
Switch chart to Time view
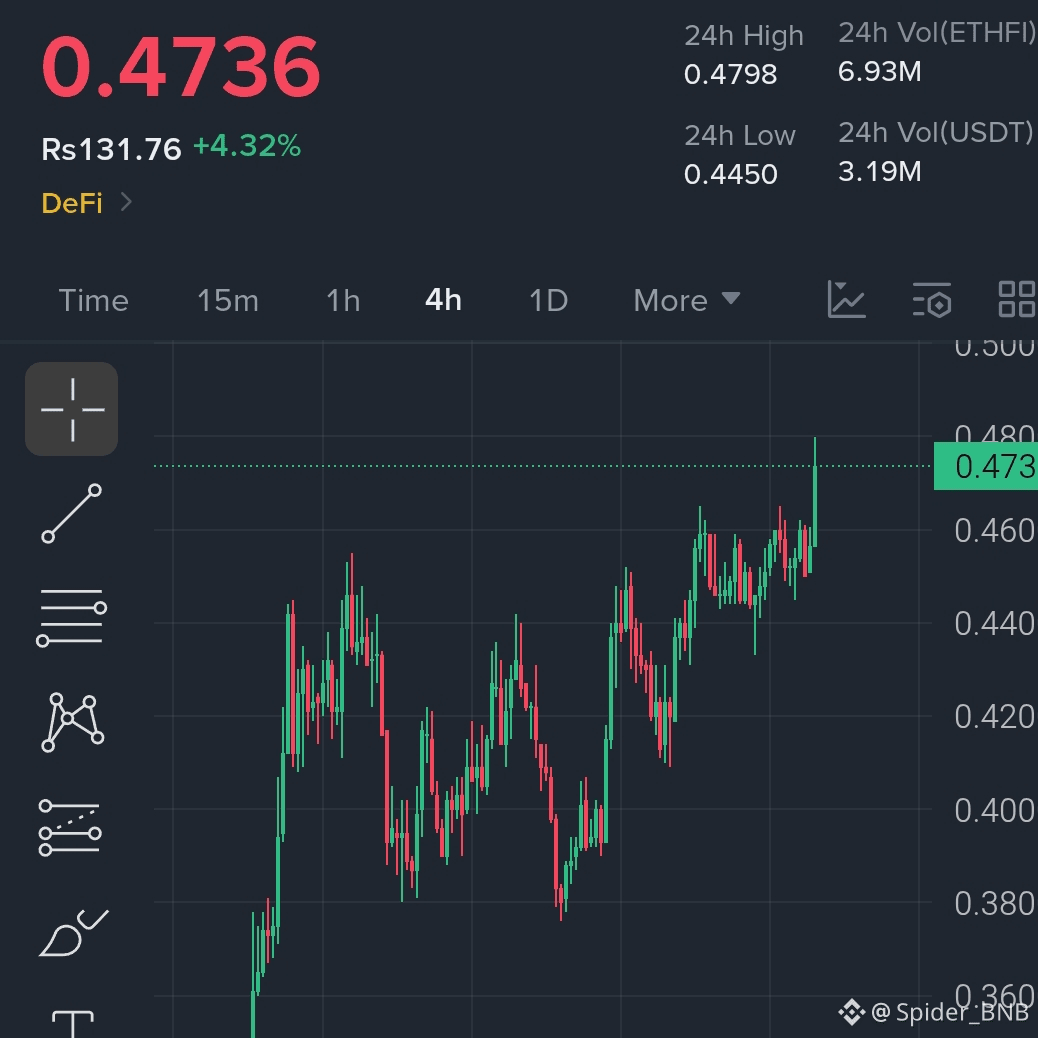point(93,301)
